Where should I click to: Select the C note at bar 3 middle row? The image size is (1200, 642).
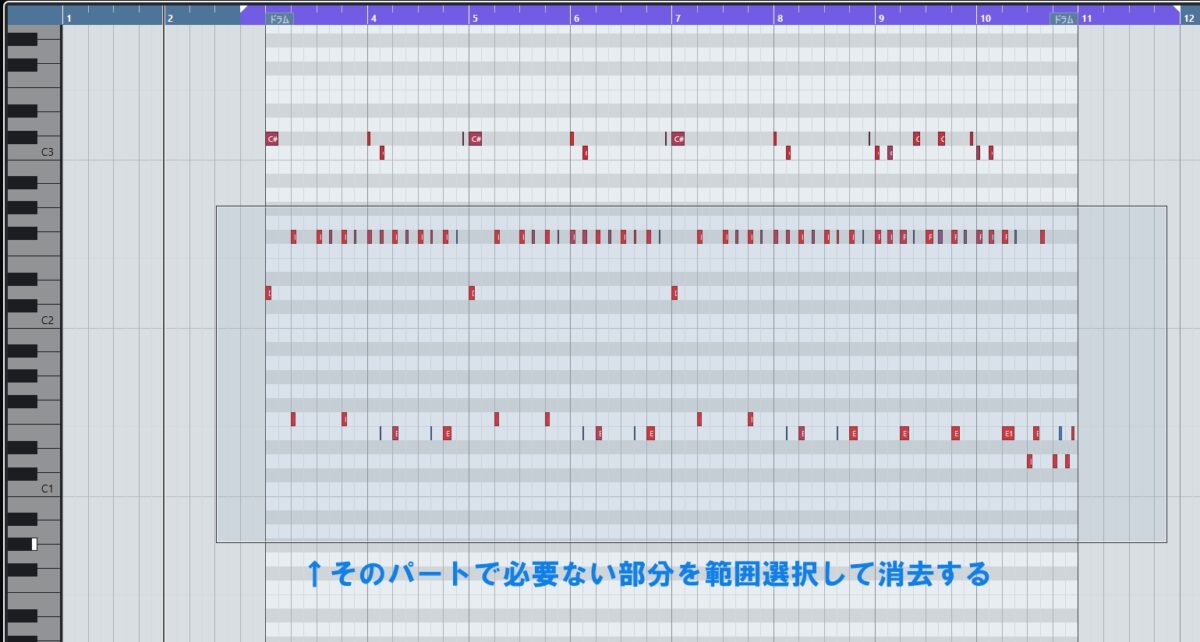267,292
